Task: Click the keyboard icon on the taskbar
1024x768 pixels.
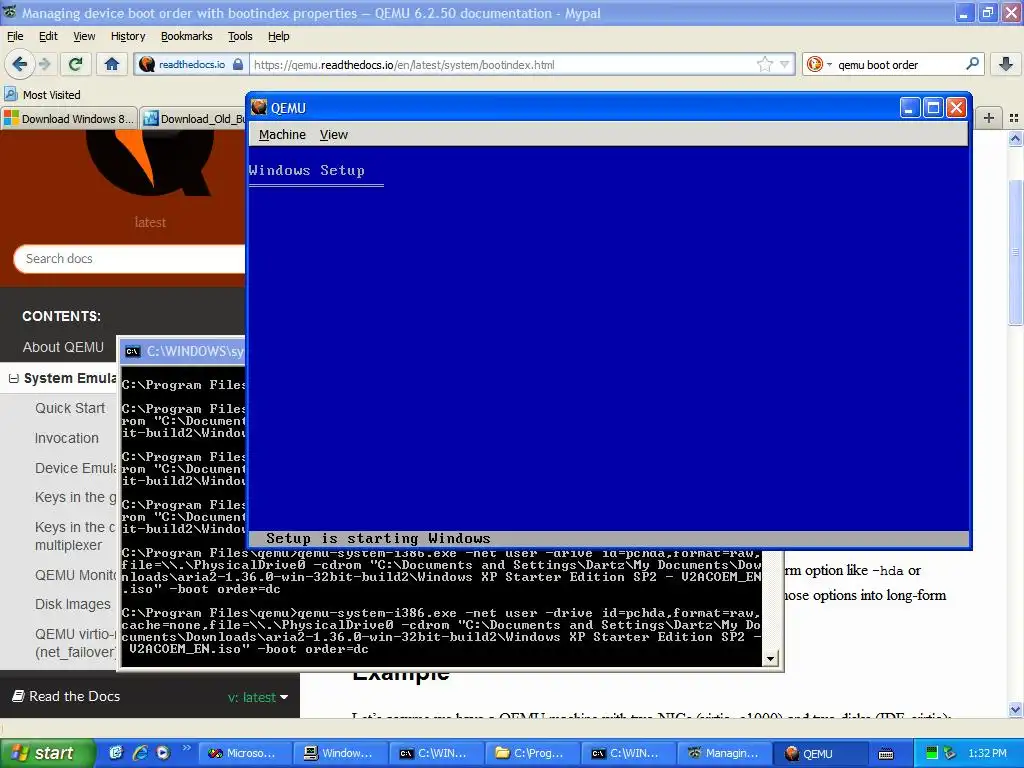Action: click(x=886, y=754)
